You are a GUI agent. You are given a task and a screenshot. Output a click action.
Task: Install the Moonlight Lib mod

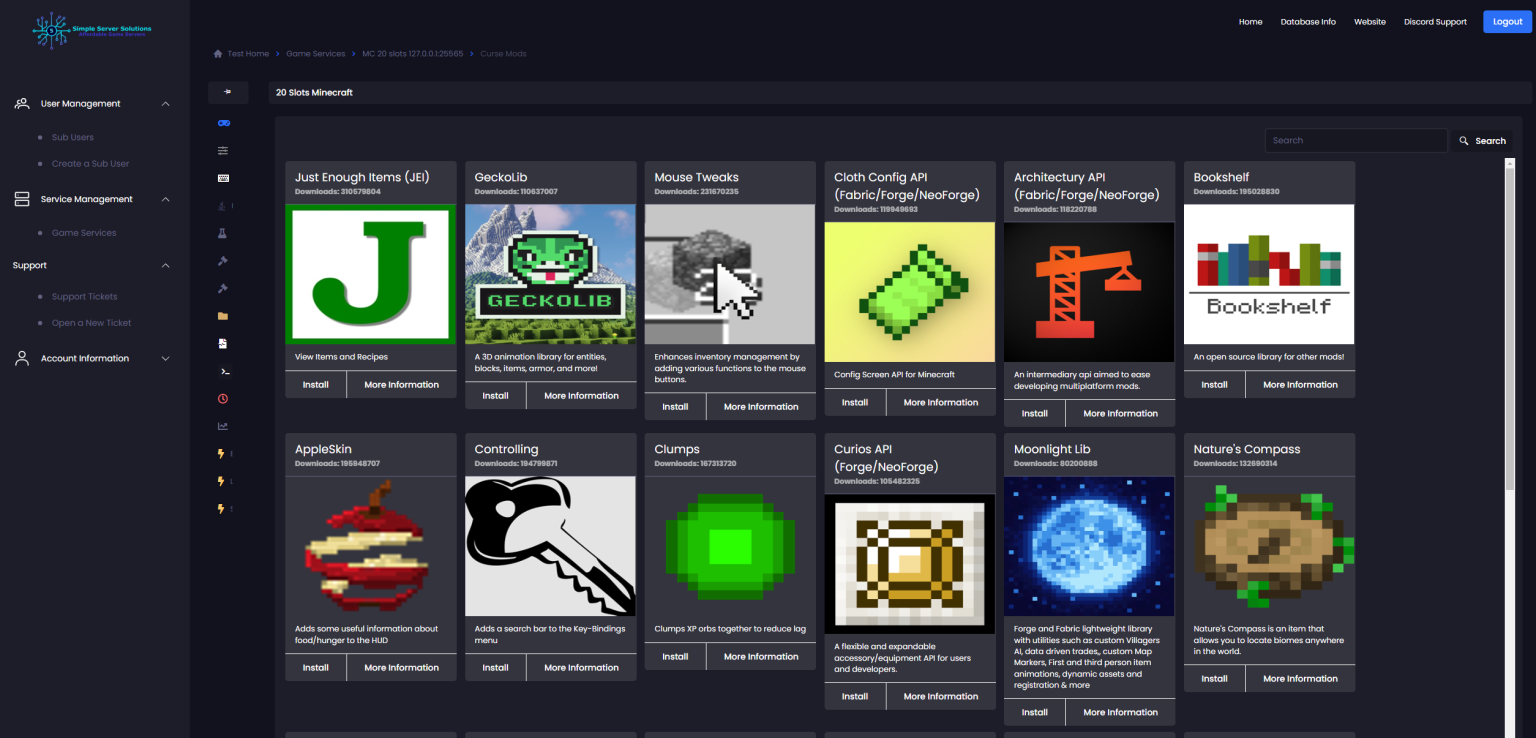[1035, 713]
